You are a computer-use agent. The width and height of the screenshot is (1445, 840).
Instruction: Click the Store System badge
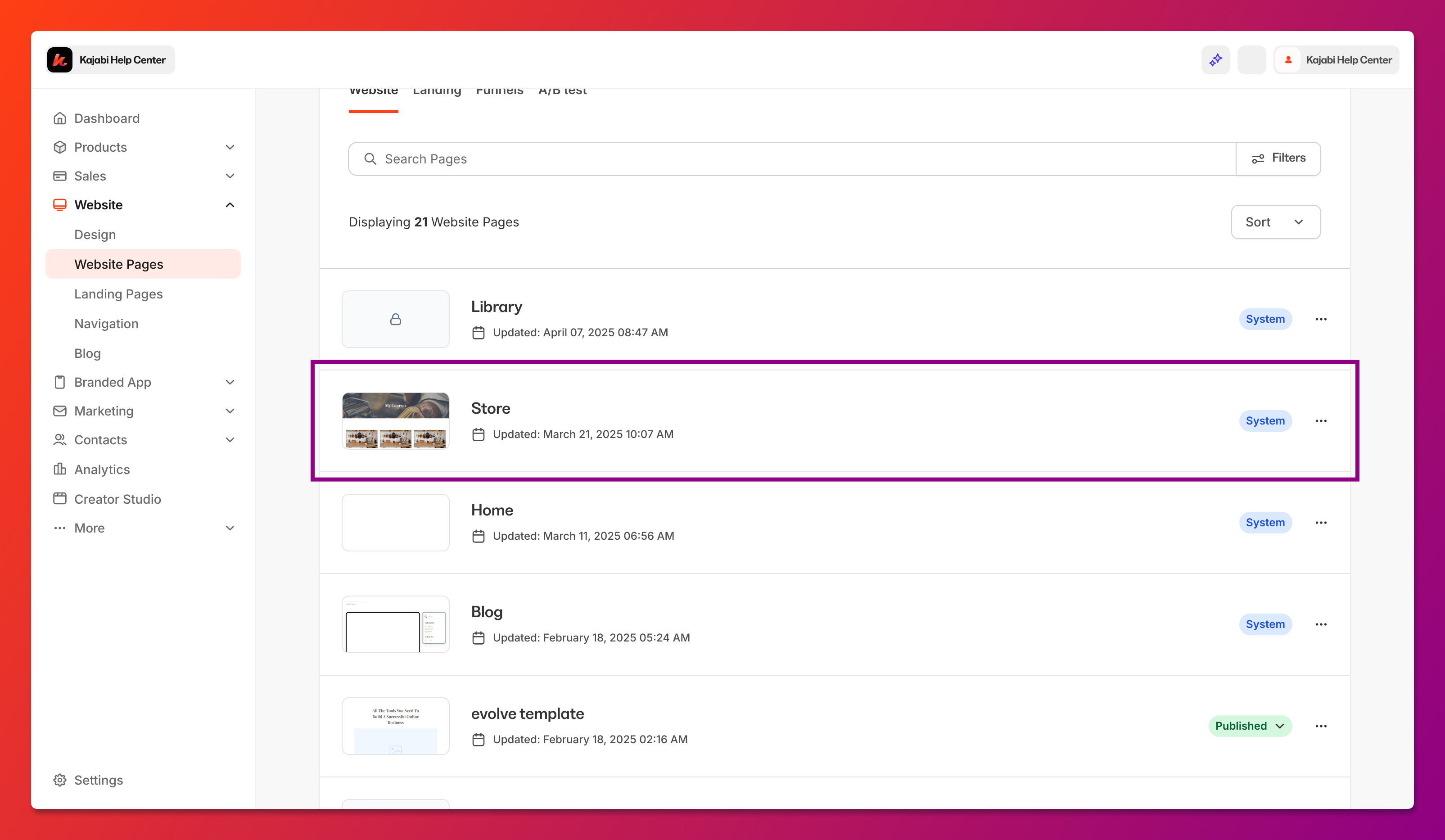[1265, 420]
